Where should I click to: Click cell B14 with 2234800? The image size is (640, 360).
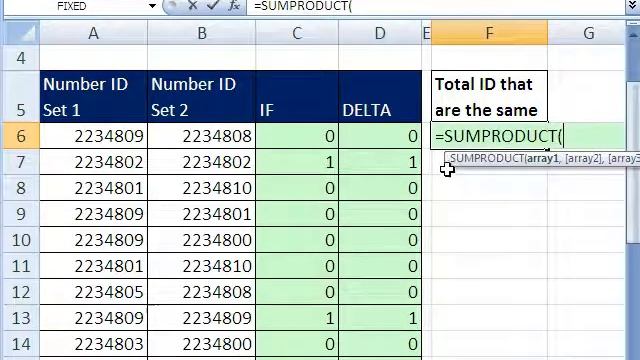tap(202, 344)
